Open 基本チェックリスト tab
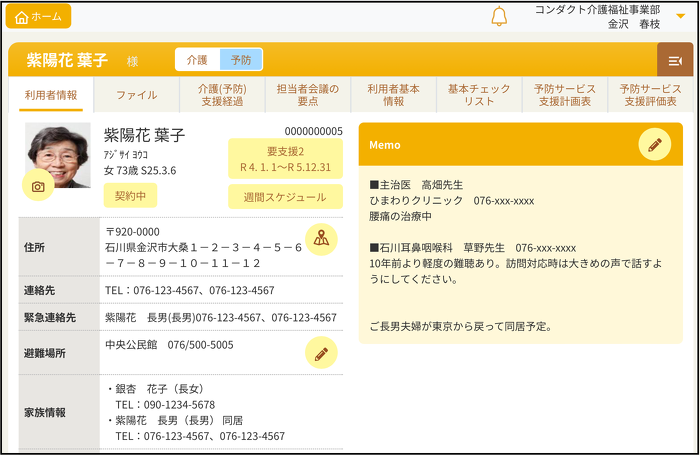This screenshot has width=700, height=455. 479,95
